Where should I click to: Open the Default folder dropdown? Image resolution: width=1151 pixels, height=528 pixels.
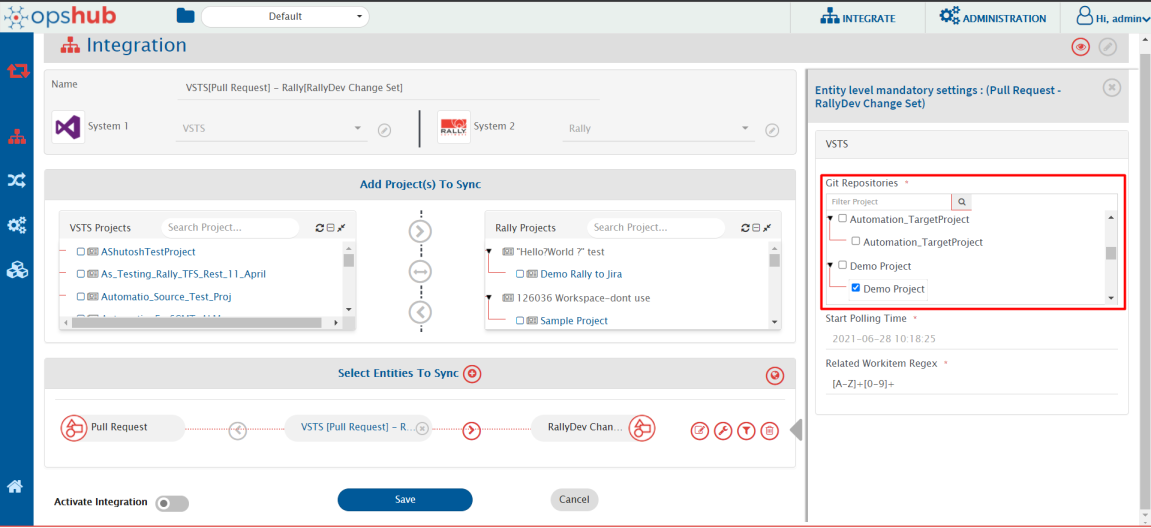pos(284,17)
